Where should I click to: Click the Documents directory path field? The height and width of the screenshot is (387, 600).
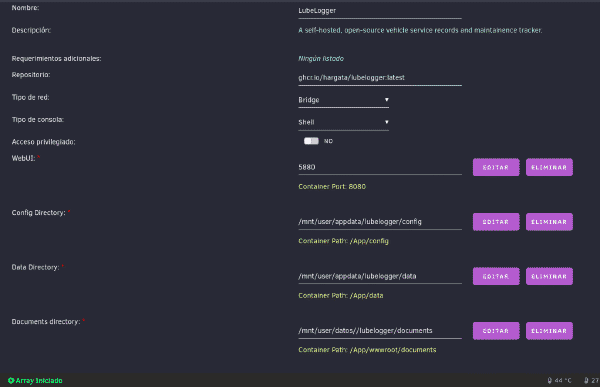pos(380,331)
